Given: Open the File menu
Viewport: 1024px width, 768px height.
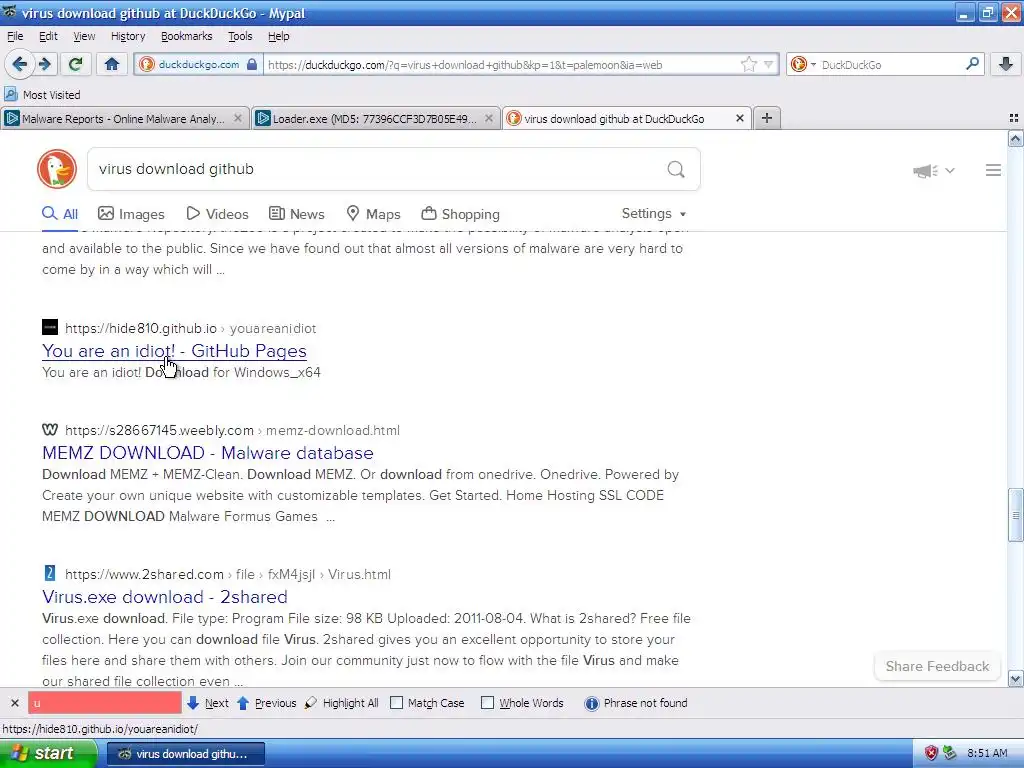Looking at the screenshot, I should (15, 36).
